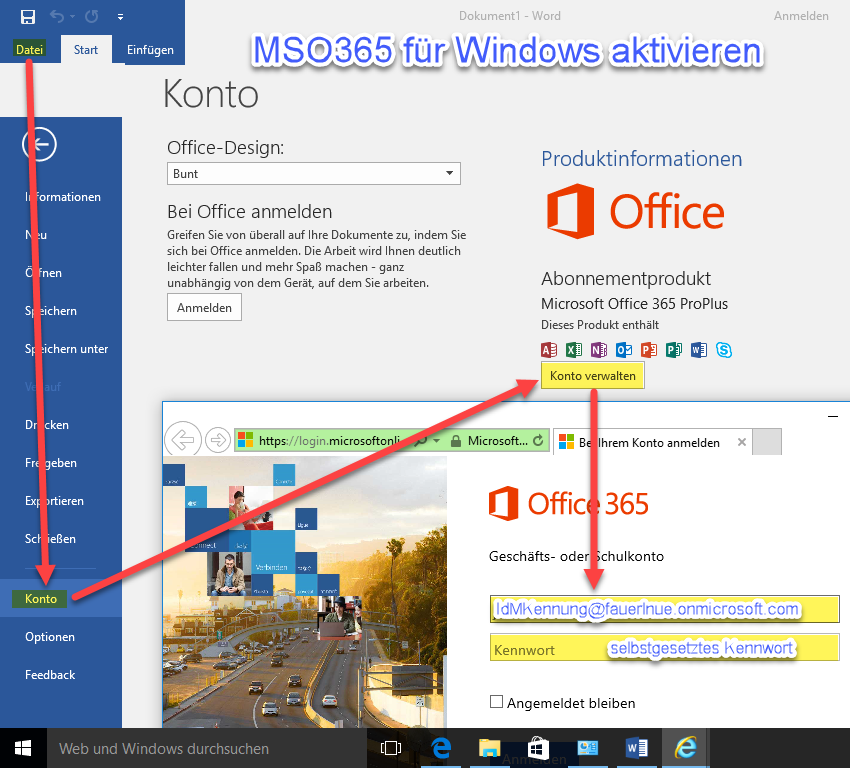Choose Speichern in the side menu

[x=51, y=311]
